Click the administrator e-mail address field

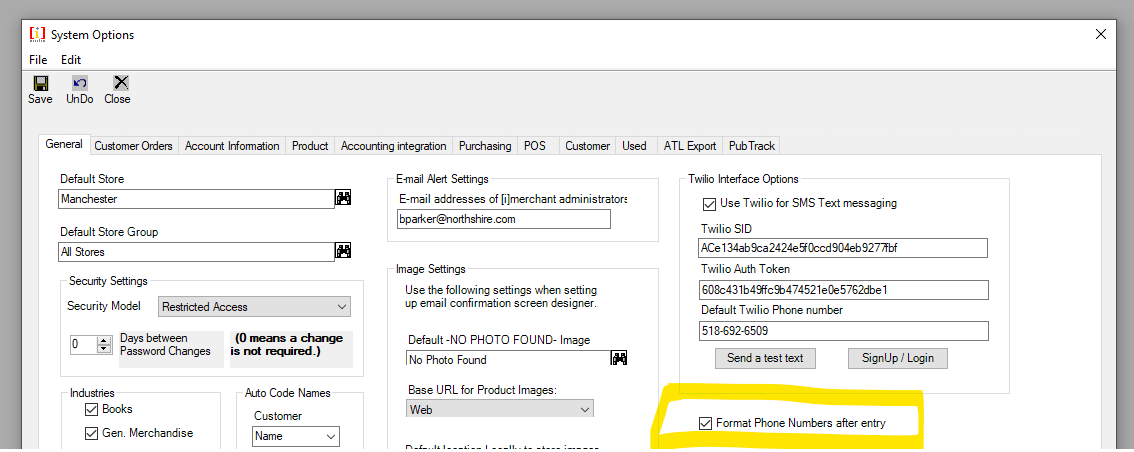tap(503, 219)
